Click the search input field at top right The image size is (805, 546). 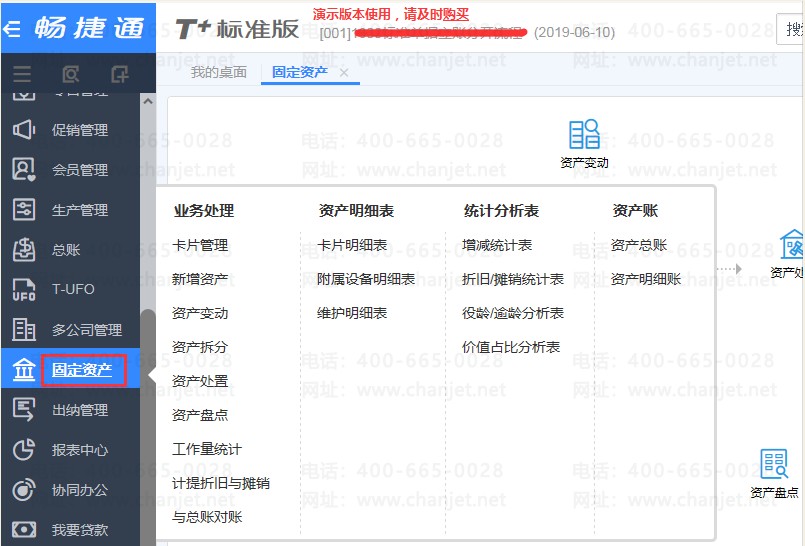(x=791, y=29)
